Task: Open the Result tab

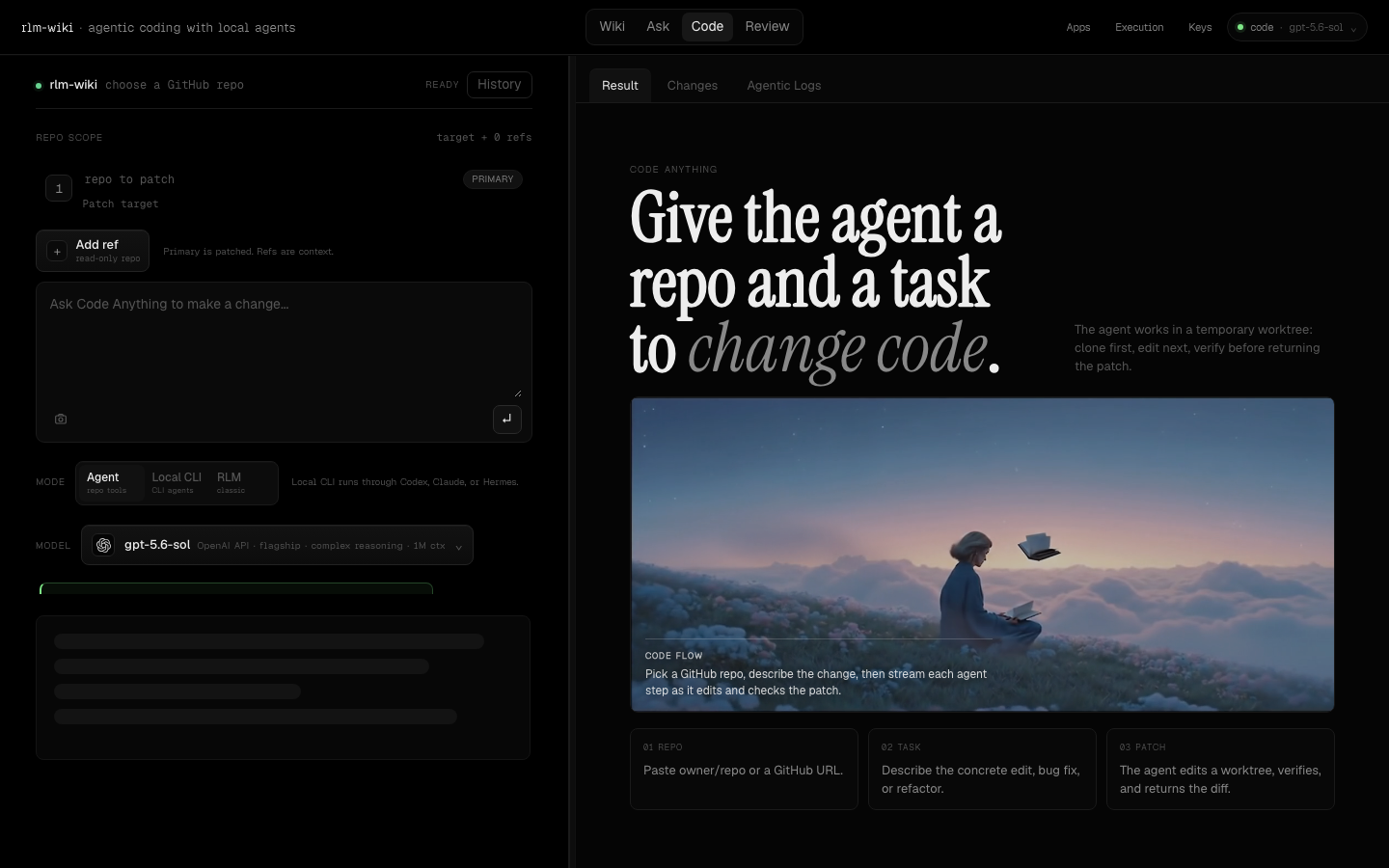Action: coord(620,86)
